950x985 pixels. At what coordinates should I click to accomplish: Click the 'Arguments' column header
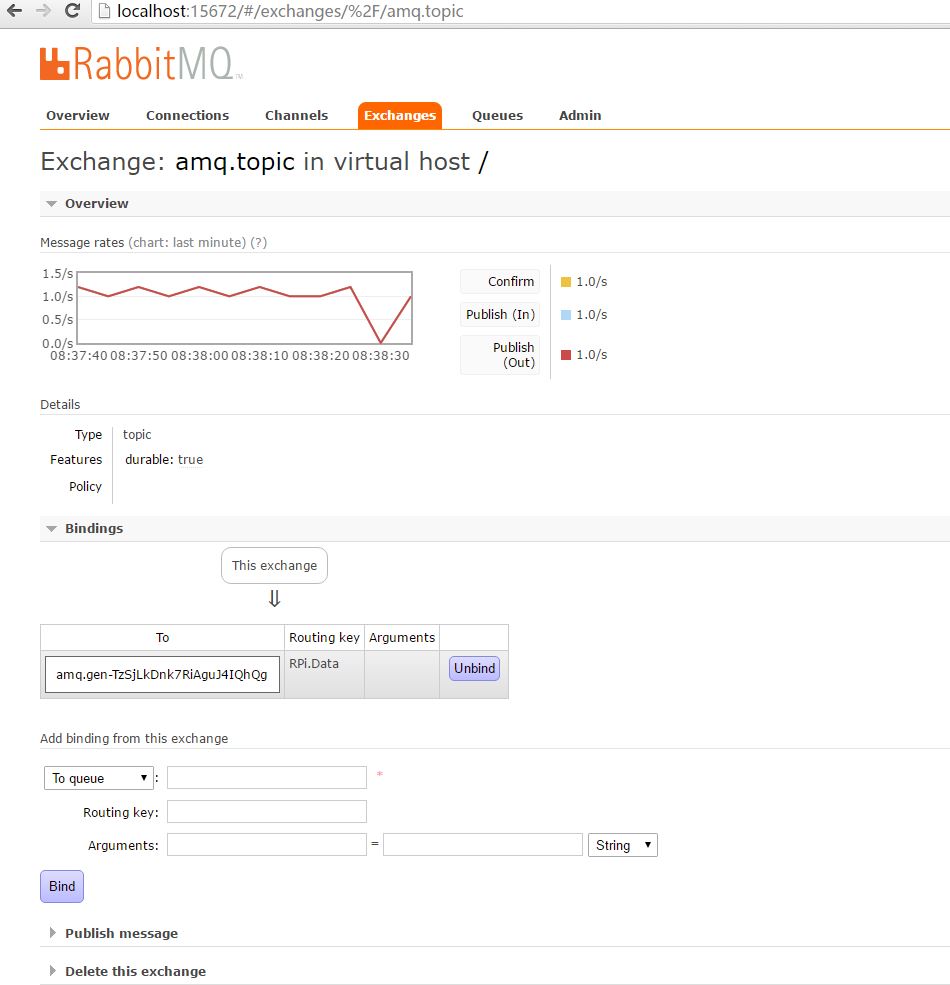click(x=402, y=638)
